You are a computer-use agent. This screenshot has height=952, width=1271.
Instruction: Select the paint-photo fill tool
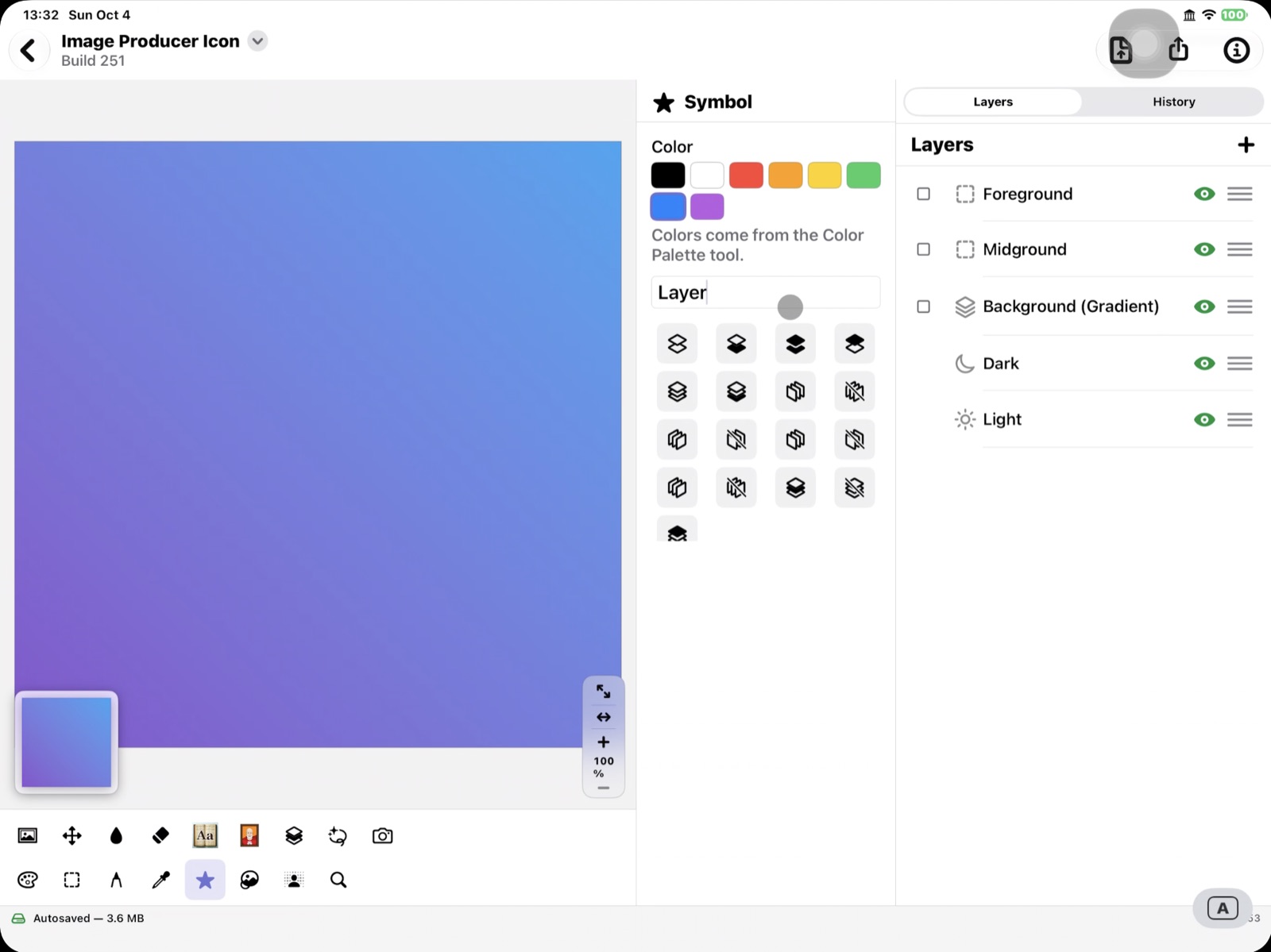coord(249,880)
